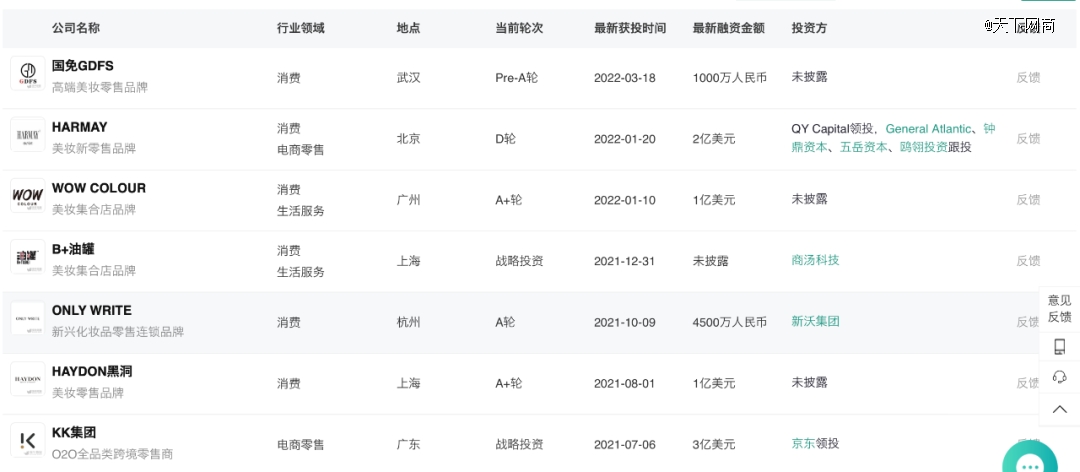
Task: Select the 最新融资金额 column header
Action: [729, 28]
